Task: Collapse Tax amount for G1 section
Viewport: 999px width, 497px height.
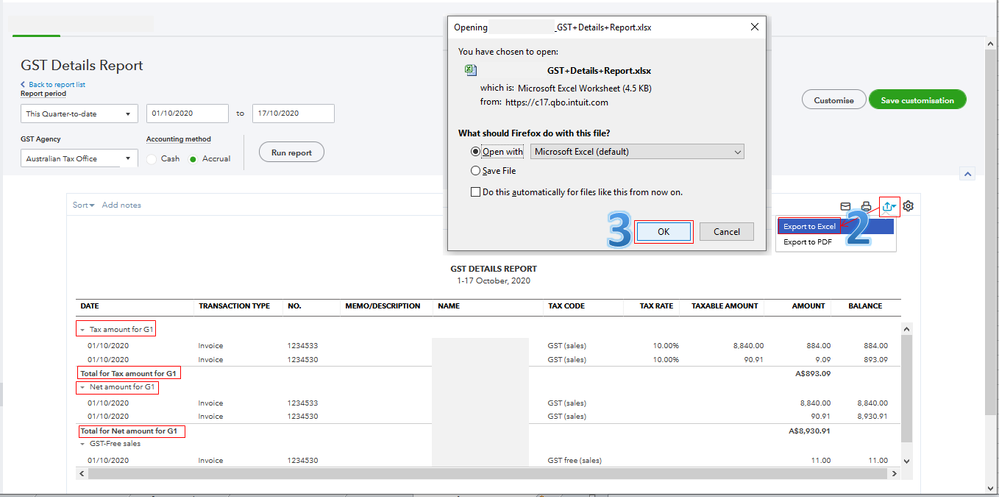Action: (x=82, y=329)
